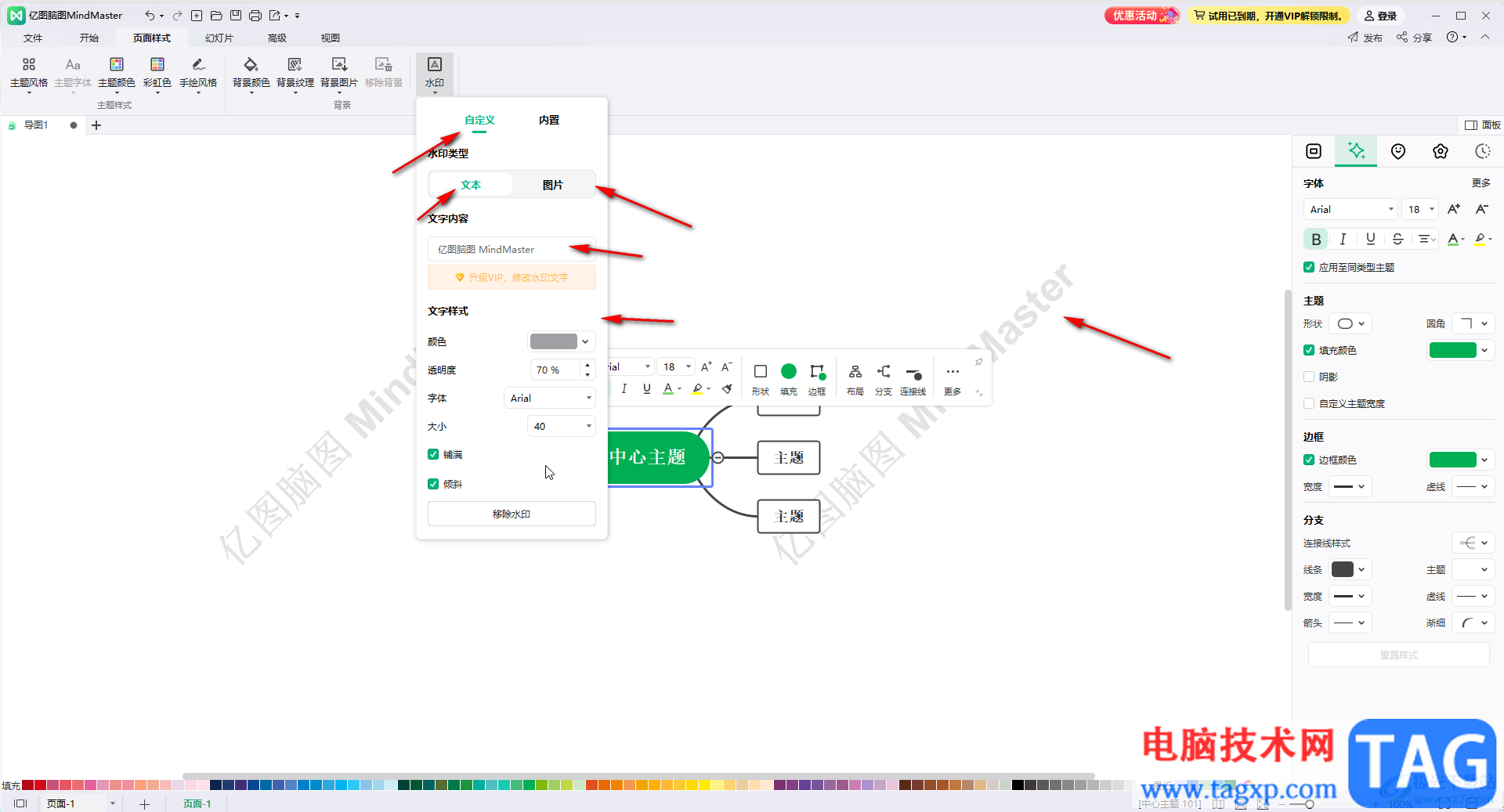
Task: Open the topic shape (形状) dropdown
Action: tap(1350, 323)
